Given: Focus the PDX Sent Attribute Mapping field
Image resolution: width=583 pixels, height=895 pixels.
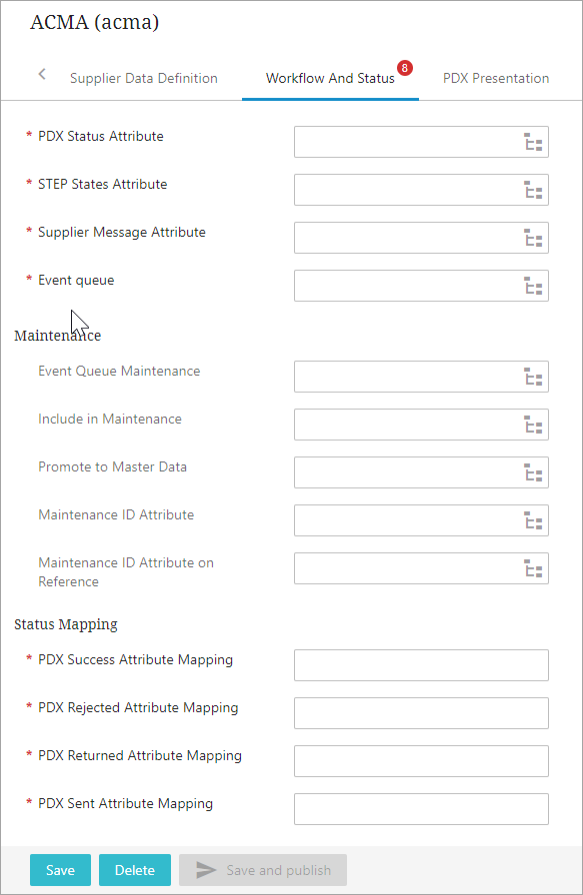Looking at the screenshot, I should point(421,809).
